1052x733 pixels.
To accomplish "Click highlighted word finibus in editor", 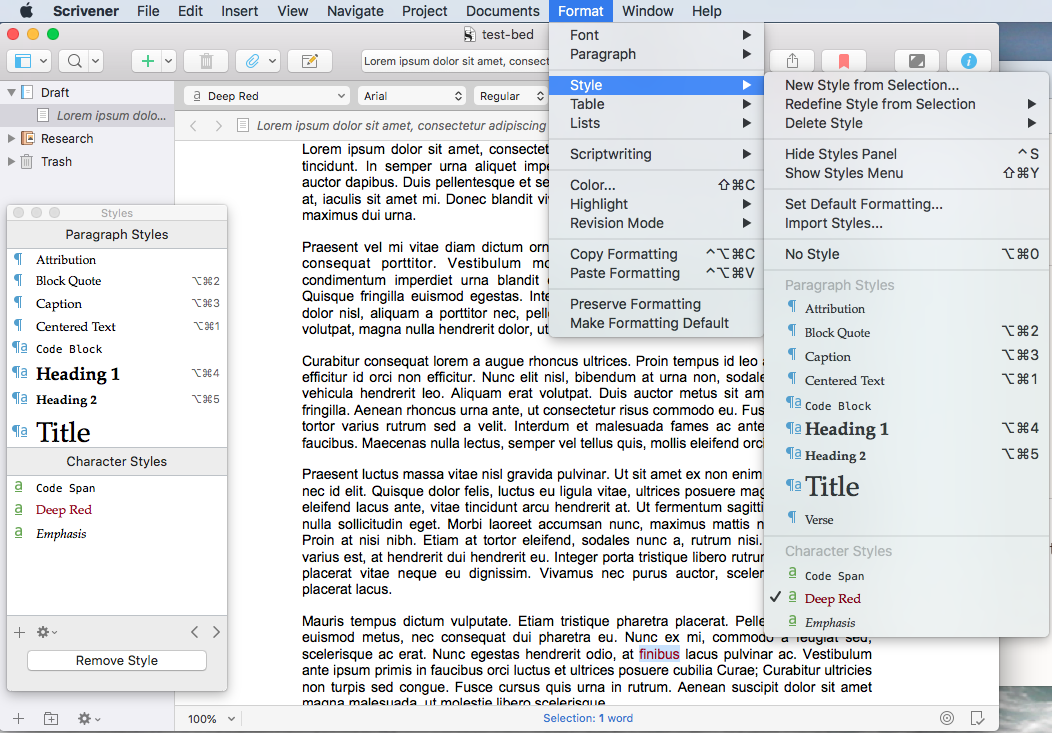I will coord(659,654).
